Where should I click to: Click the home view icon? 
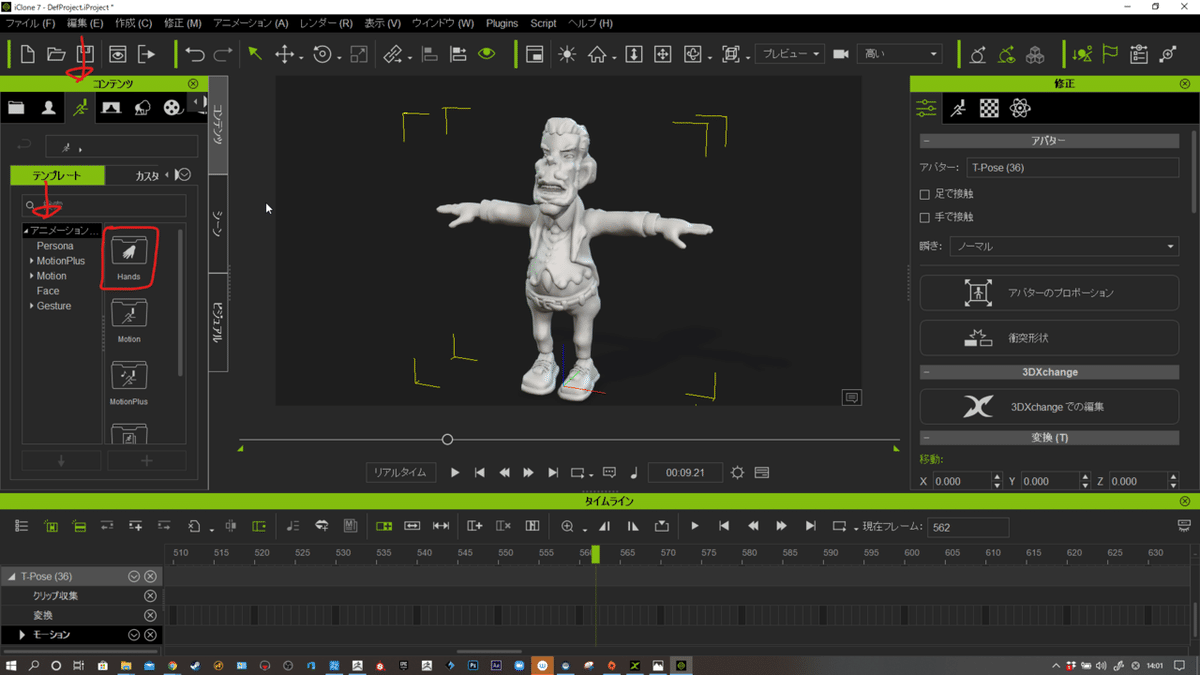tap(597, 54)
